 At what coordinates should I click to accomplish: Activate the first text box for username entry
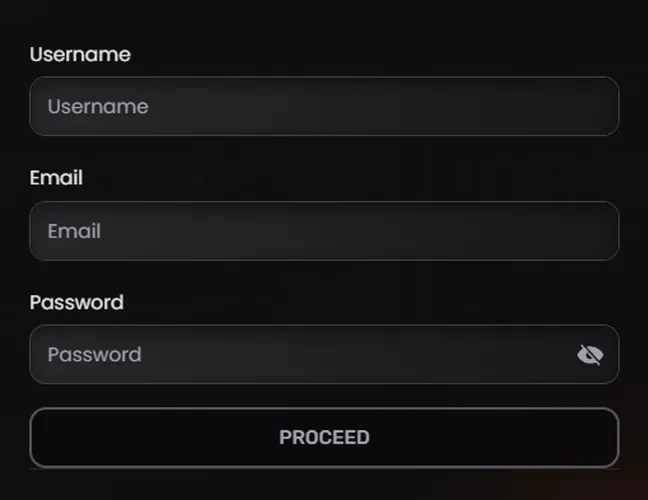click(324, 106)
